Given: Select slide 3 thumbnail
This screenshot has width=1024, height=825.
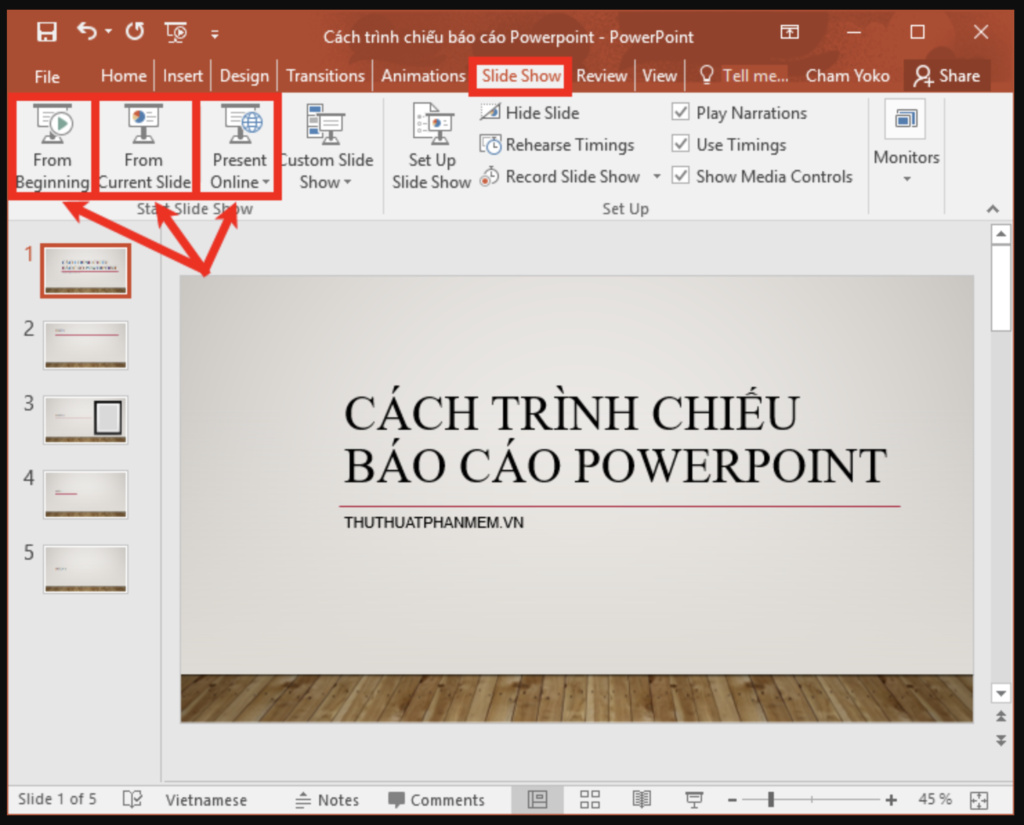Looking at the screenshot, I should click(x=86, y=420).
